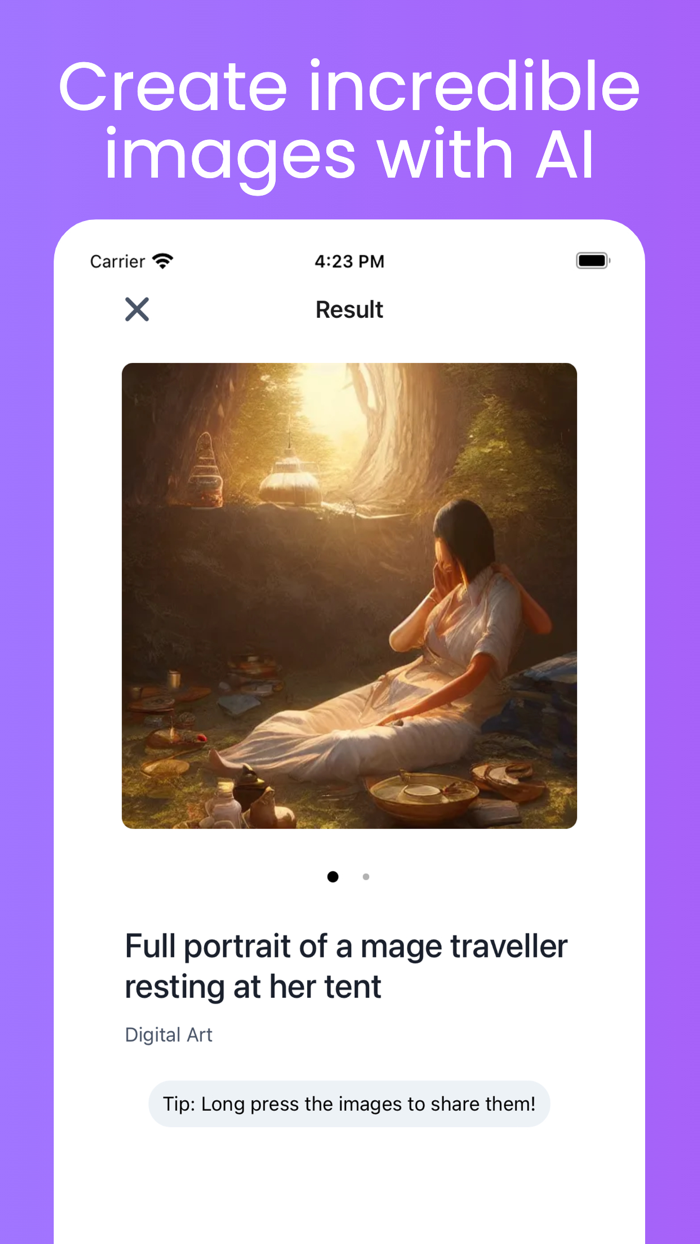Tap the Result screen title
Viewport: 700px width, 1244px height.
point(349,310)
